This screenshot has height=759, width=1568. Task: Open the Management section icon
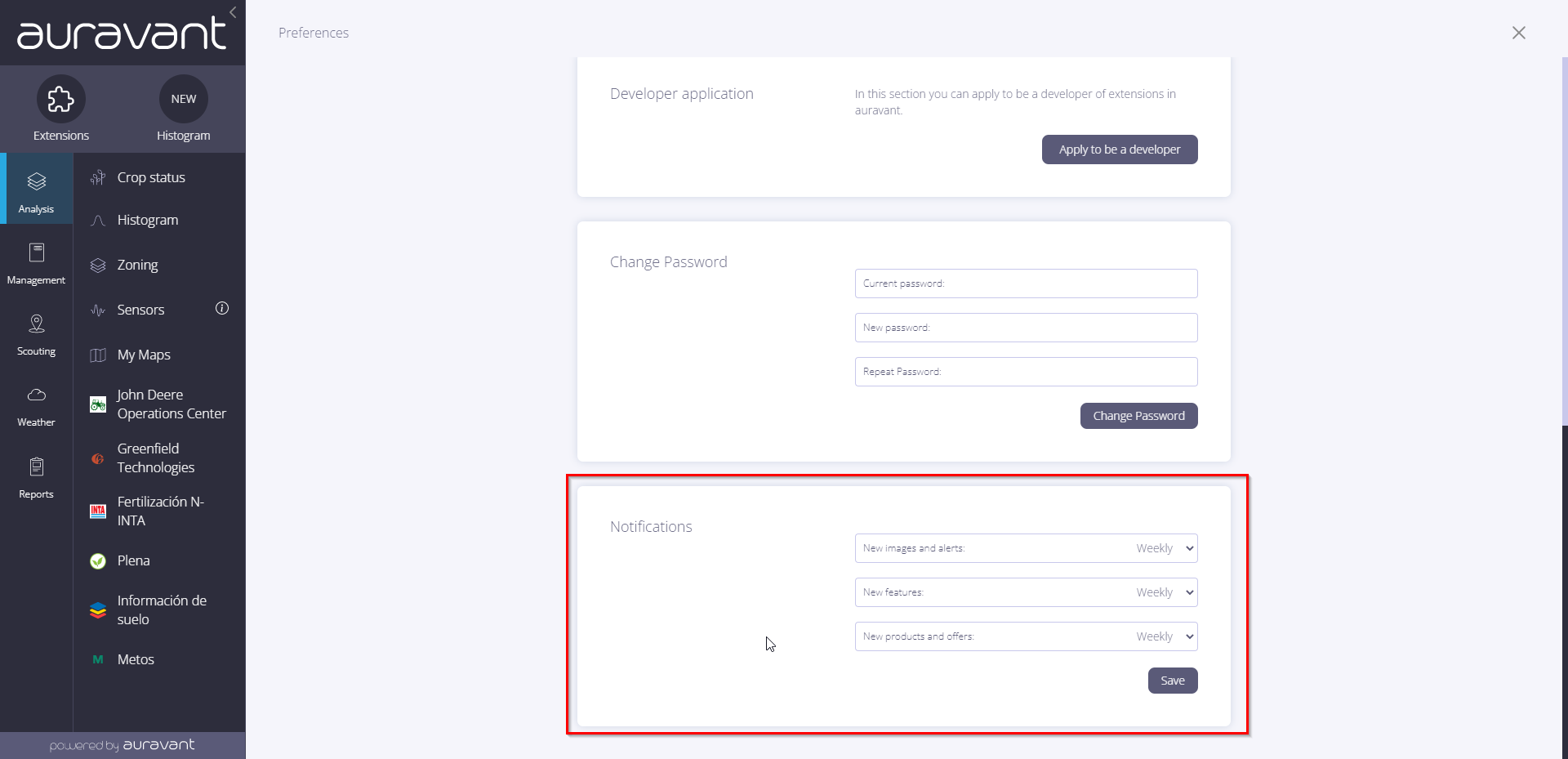pos(37,252)
